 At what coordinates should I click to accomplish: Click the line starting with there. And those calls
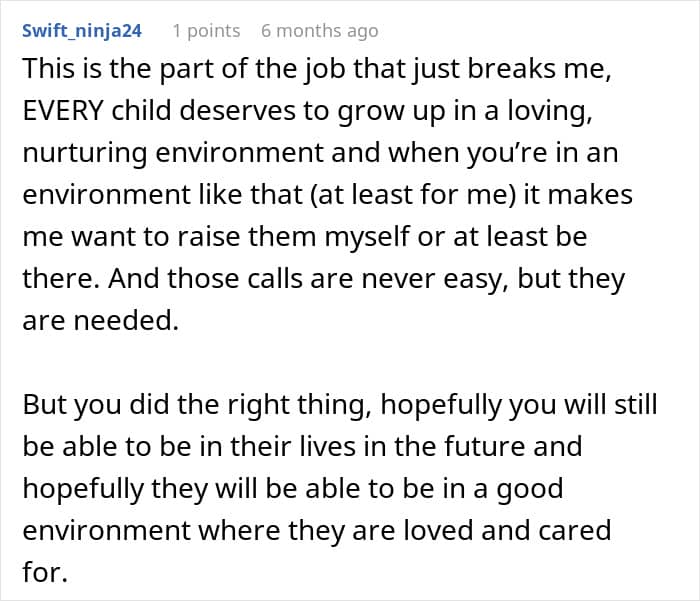pyautogui.click(x=324, y=279)
